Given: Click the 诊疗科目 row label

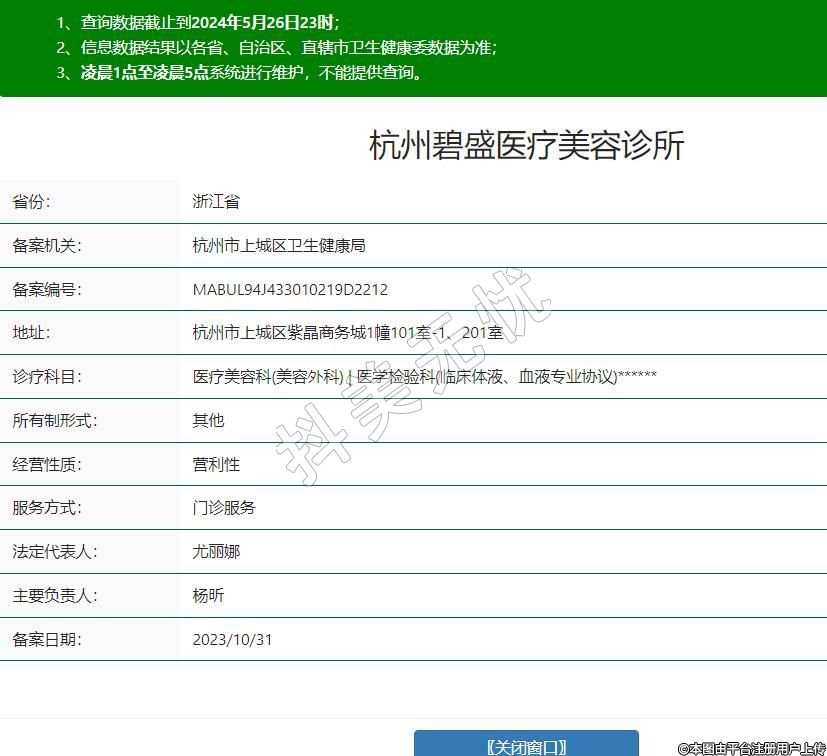Looking at the screenshot, I should click(47, 377).
